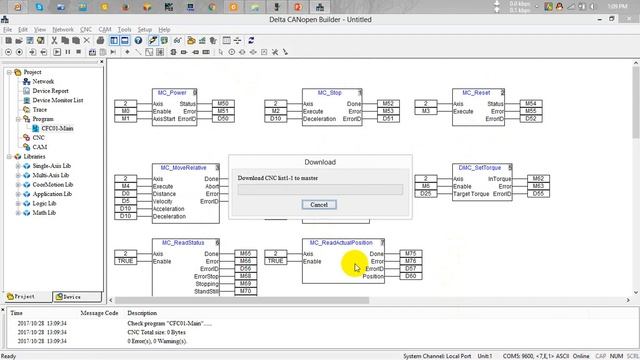This screenshot has height=360, width=640.
Task: Click the horizontal scrollbar of the diagram
Action: point(242,300)
